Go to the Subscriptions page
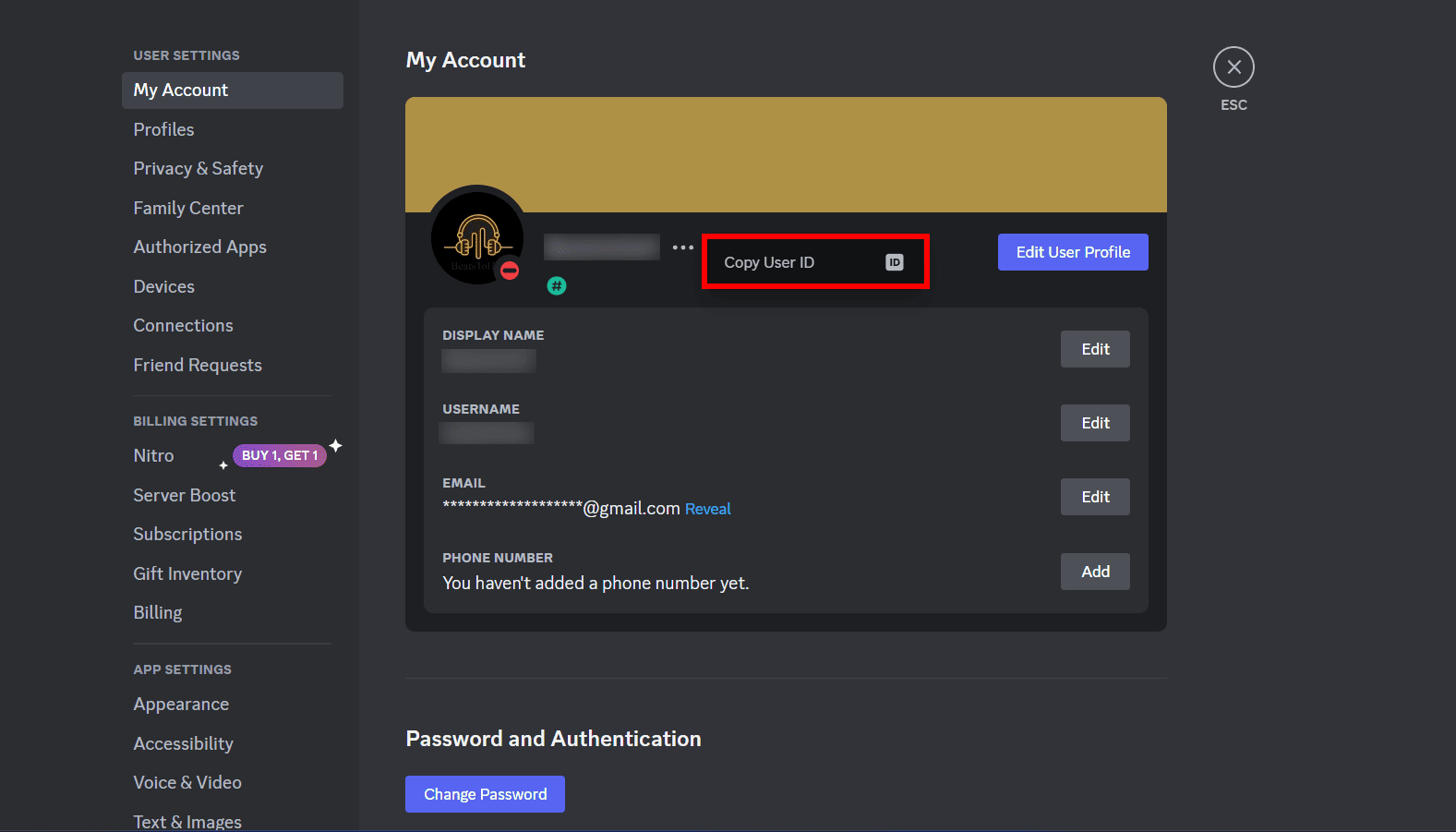1456x832 pixels. click(x=233, y=535)
